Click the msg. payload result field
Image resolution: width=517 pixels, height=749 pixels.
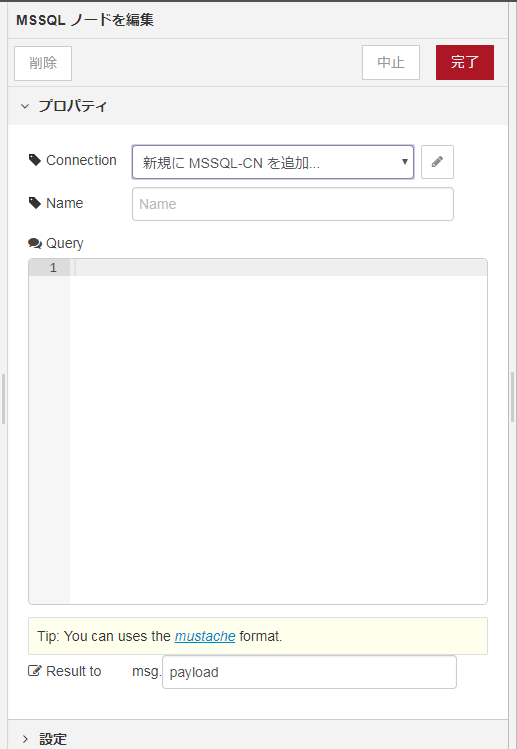pos(309,672)
